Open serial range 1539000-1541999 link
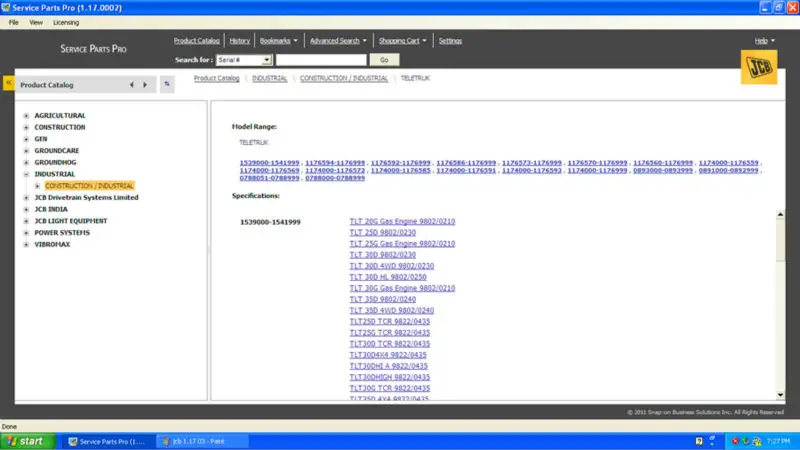This screenshot has width=800, height=450. click(x=269, y=163)
